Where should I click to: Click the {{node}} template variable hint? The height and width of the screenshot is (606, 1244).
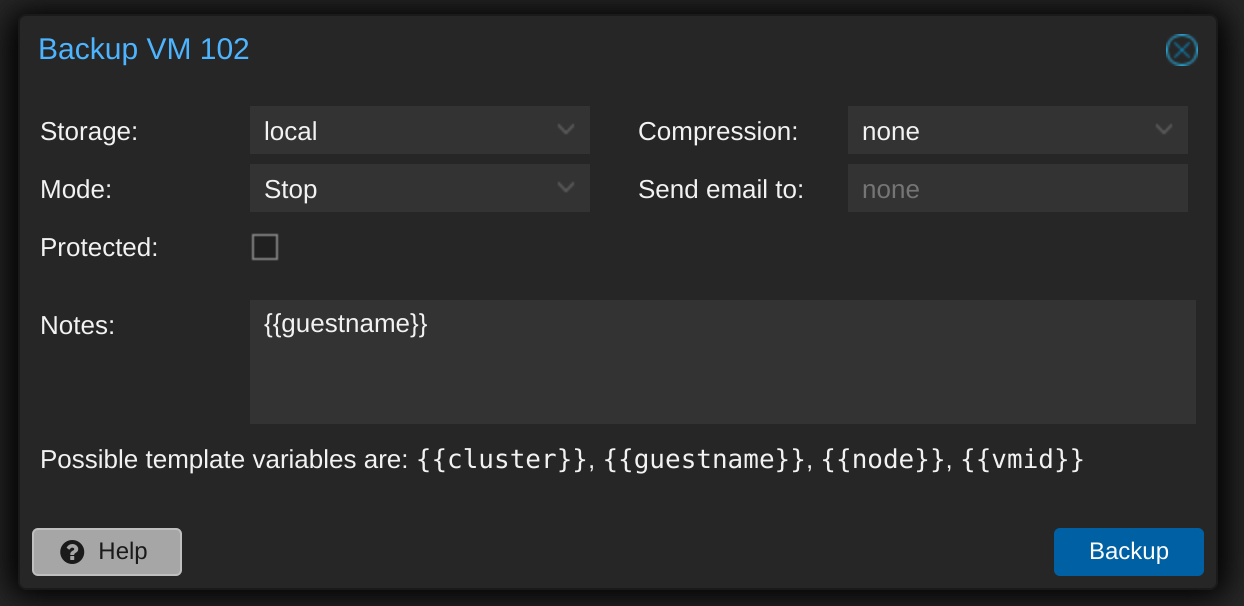(x=883, y=460)
